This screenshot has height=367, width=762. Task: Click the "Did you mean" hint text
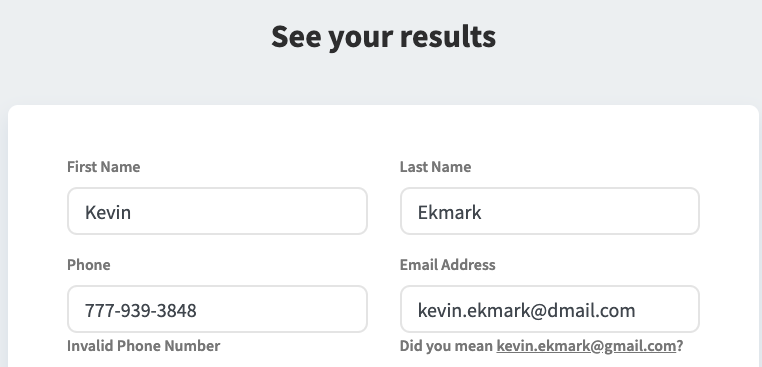446,346
